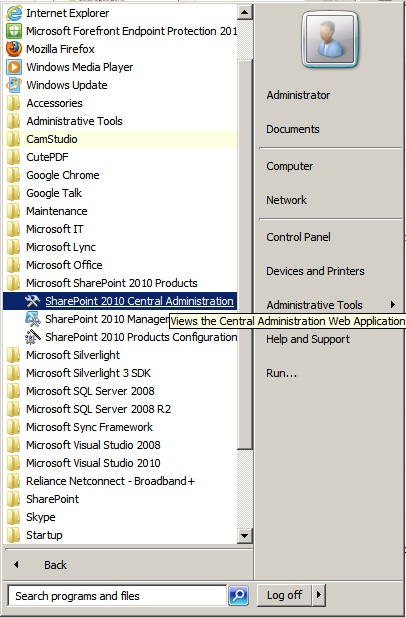Image resolution: width=406 pixels, height=618 pixels.
Task: Select Reliance Netconnect - Broadband+ folder
Action: pyautogui.click(x=120, y=481)
